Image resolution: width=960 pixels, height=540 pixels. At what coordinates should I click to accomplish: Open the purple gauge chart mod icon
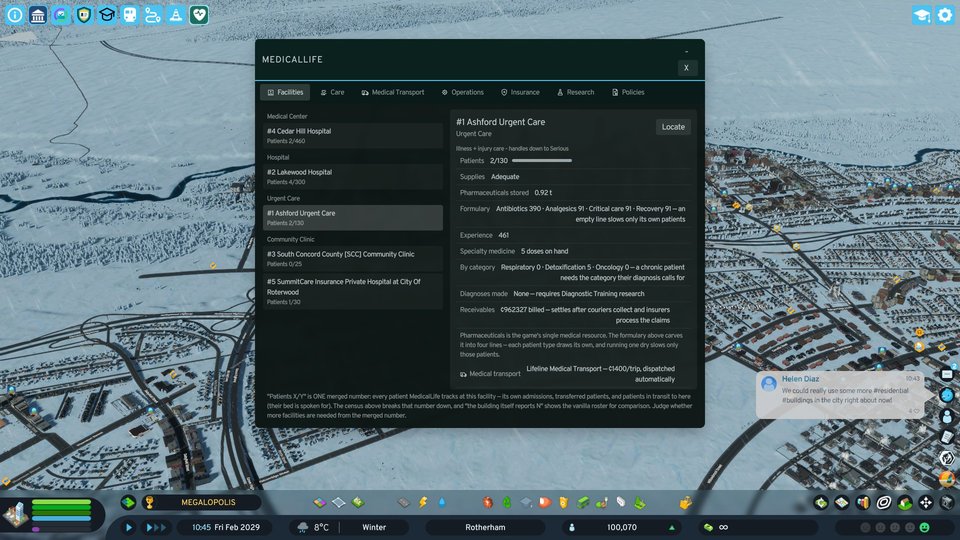(x=61, y=15)
